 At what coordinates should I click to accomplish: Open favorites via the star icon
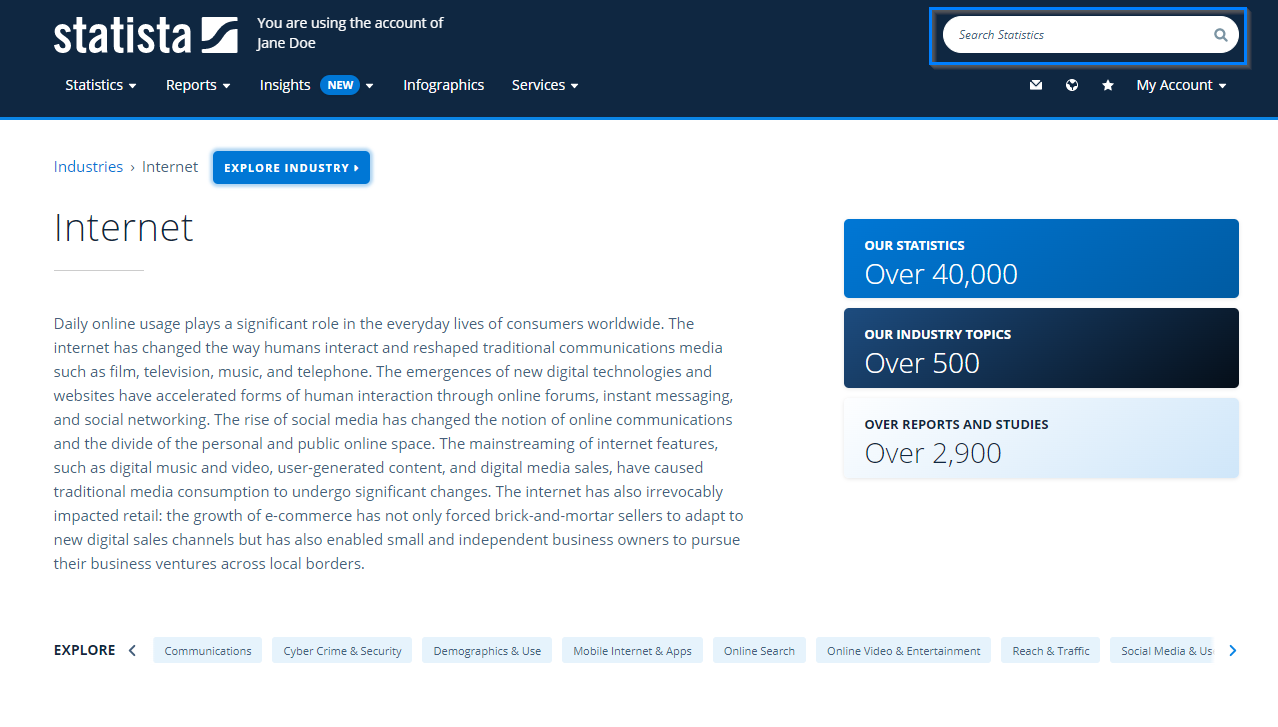tap(1108, 85)
